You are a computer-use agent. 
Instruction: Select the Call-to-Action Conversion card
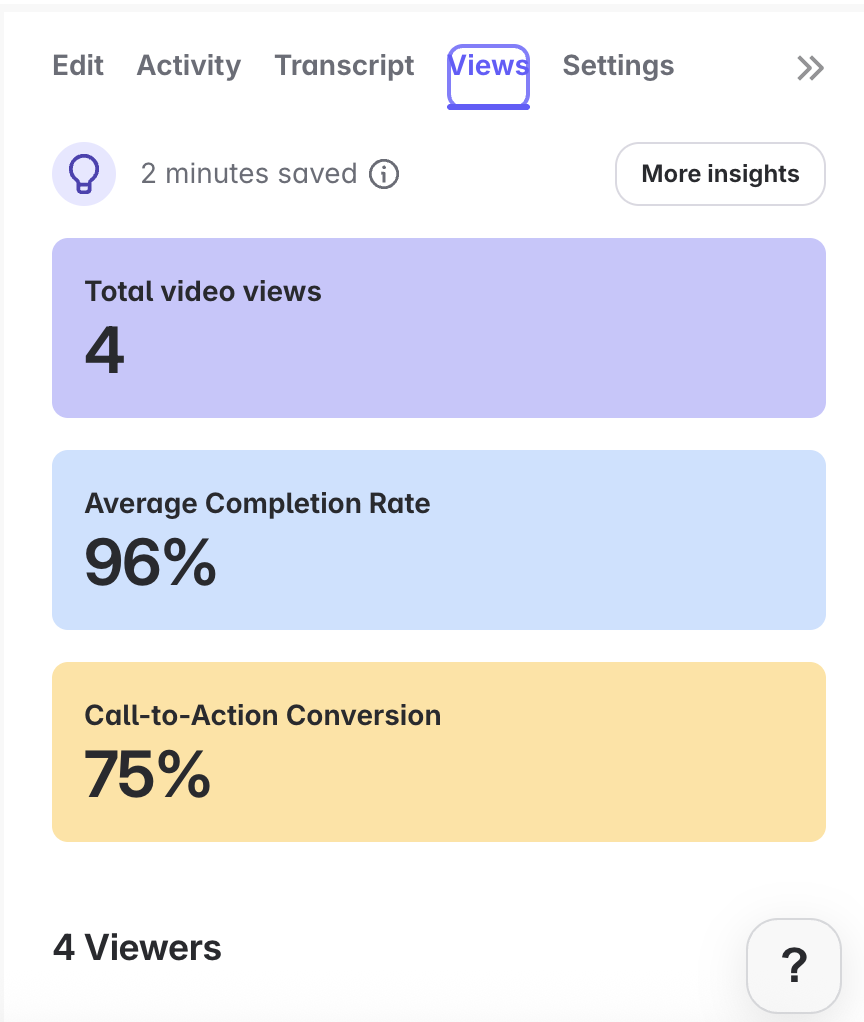point(438,751)
